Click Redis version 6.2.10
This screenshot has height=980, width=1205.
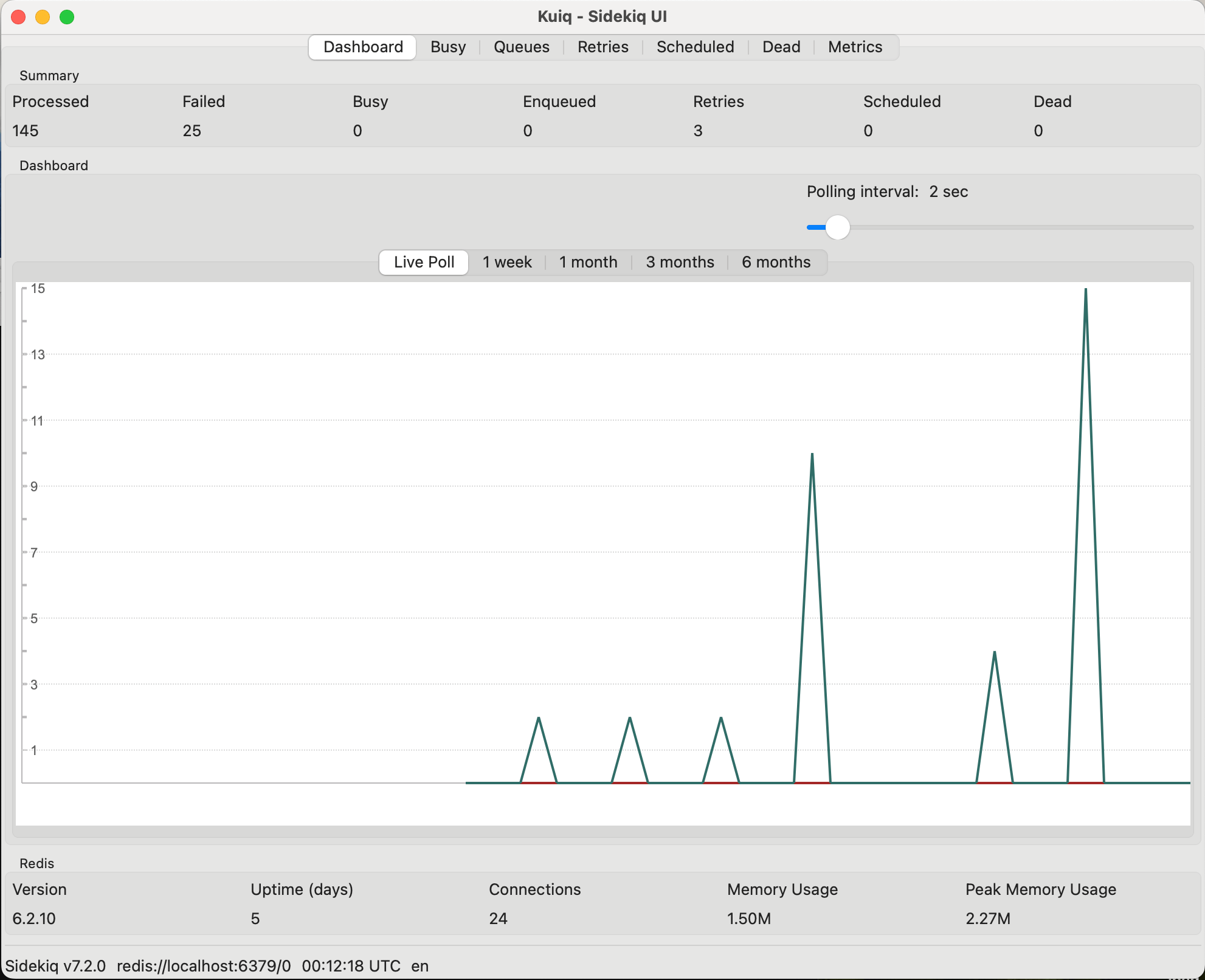(34, 919)
